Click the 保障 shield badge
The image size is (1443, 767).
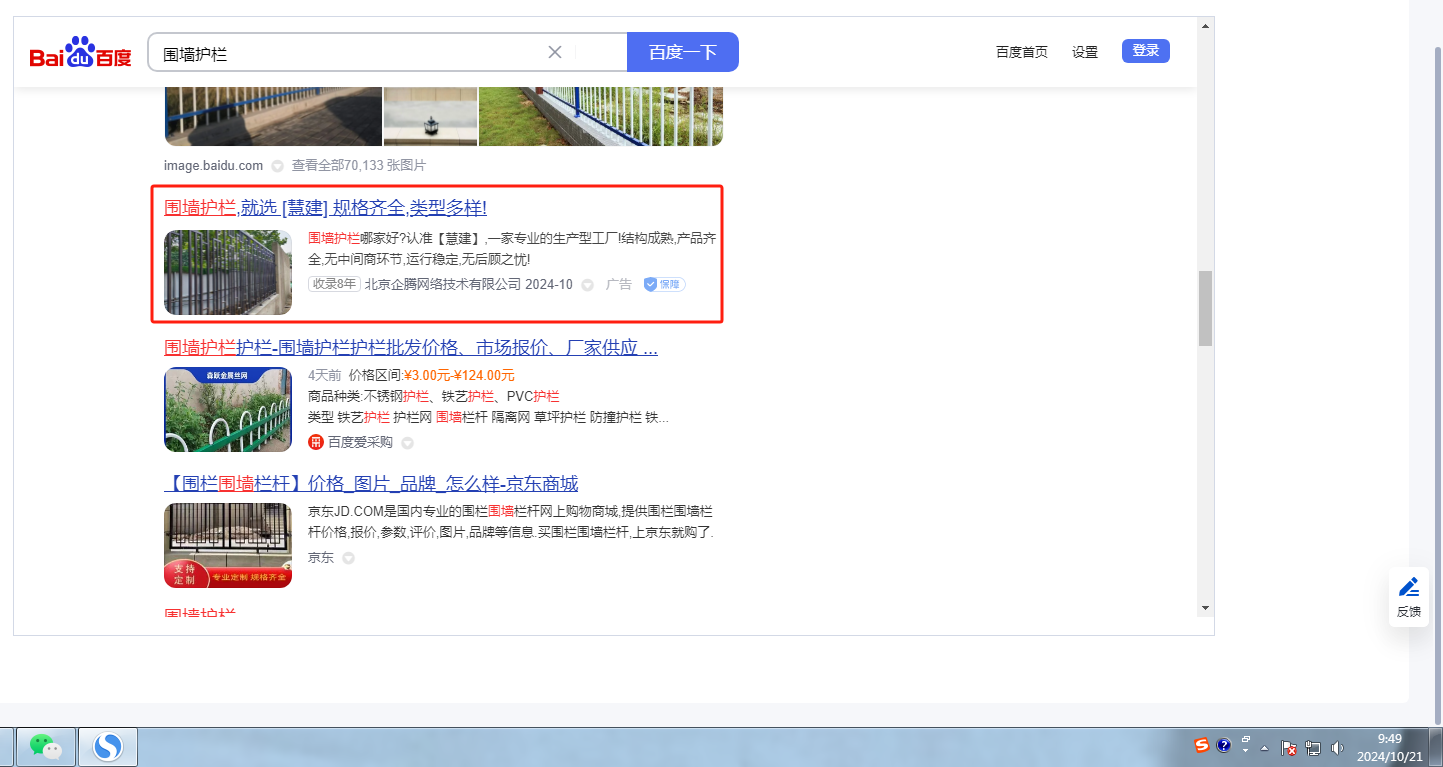(665, 284)
